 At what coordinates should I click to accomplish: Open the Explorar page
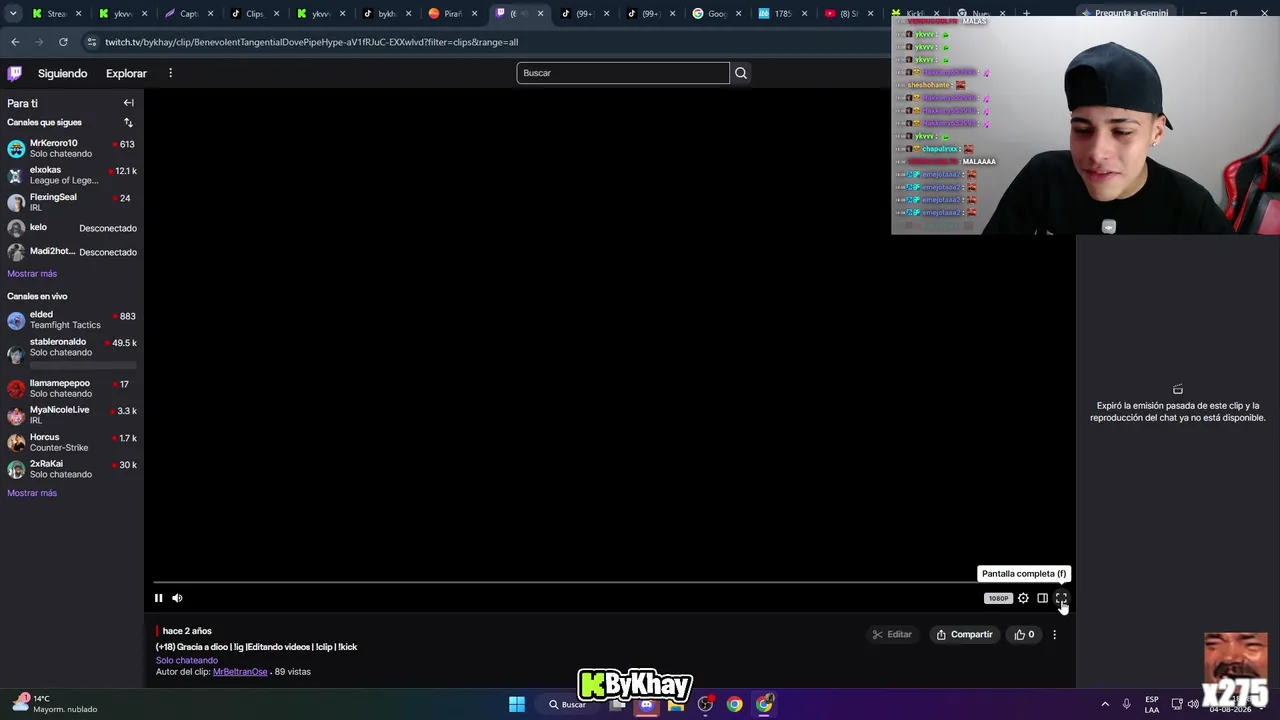pos(126,73)
